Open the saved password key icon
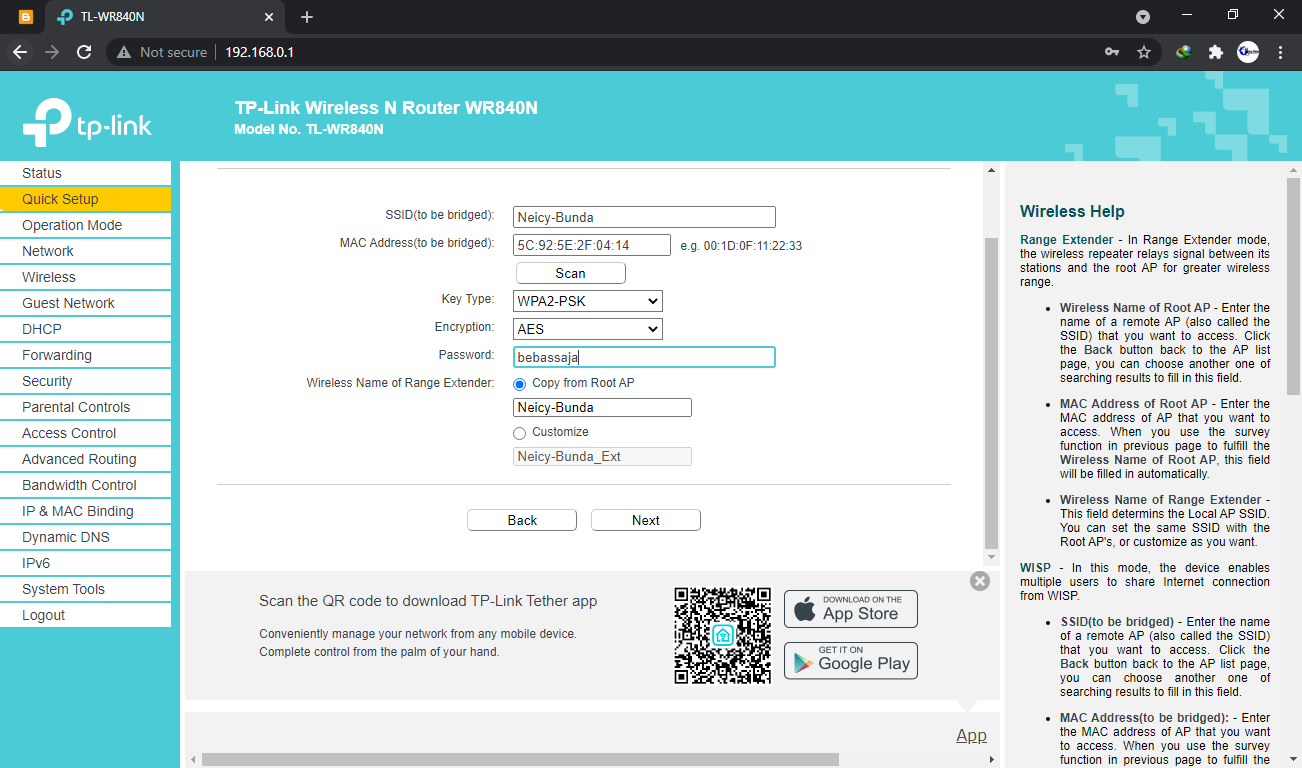 pos(1112,52)
